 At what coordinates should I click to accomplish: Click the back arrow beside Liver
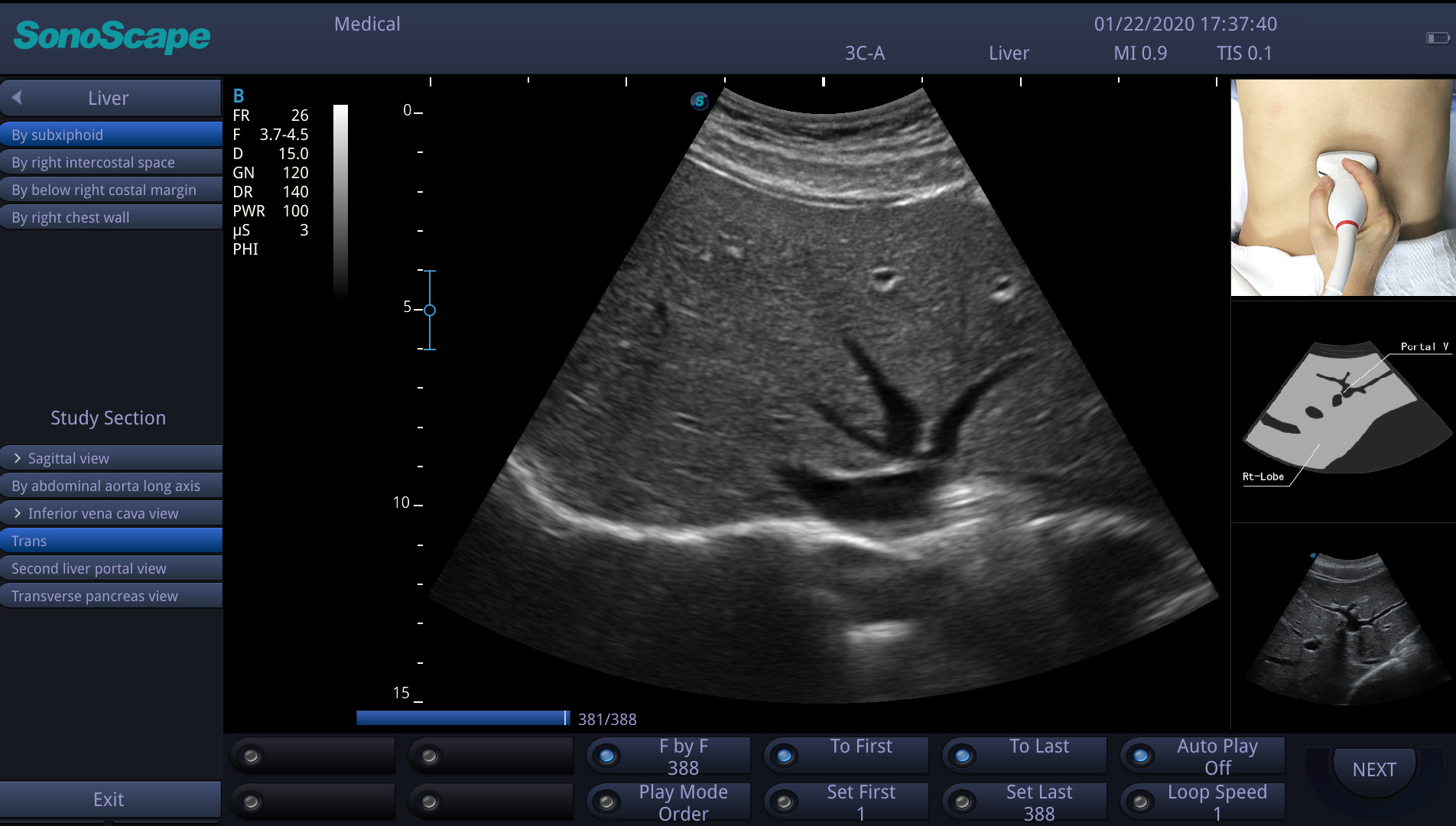pyautogui.click(x=18, y=98)
